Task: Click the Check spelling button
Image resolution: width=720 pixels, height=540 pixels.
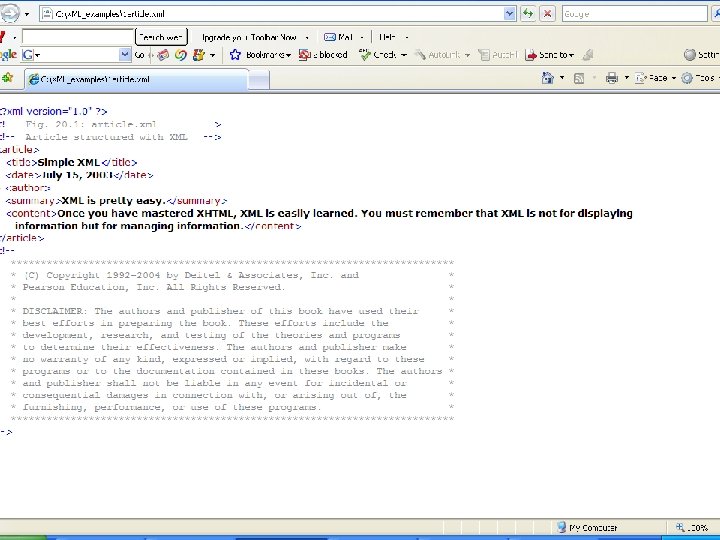Action: click(378, 55)
